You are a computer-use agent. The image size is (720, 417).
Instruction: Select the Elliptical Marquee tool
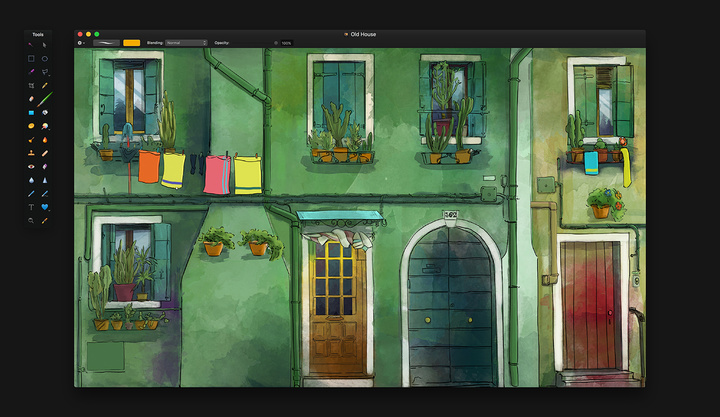pyautogui.click(x=45, y=58)
